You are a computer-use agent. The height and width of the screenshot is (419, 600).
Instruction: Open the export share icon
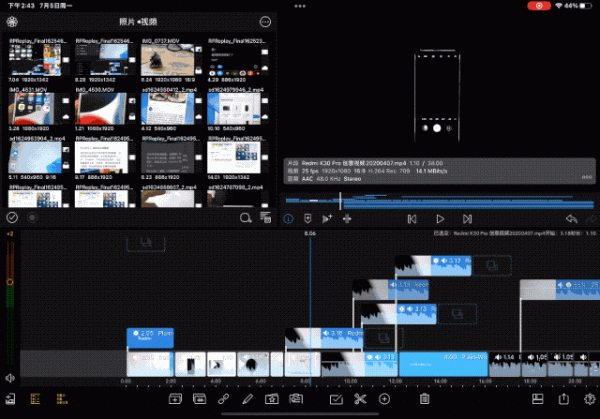click(x=562, y=399)
